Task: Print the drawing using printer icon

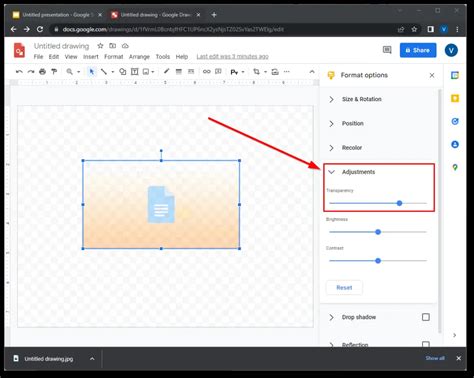Action: [42, 72]
